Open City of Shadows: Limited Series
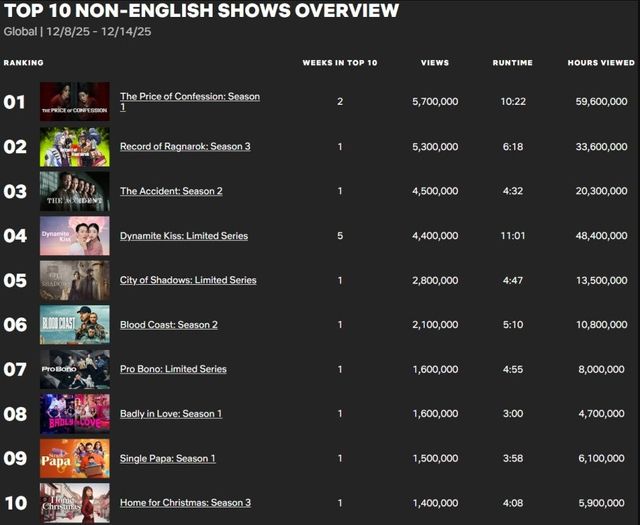Image resolution: width=640 pixels, height=525 pixels. [187, 280]
